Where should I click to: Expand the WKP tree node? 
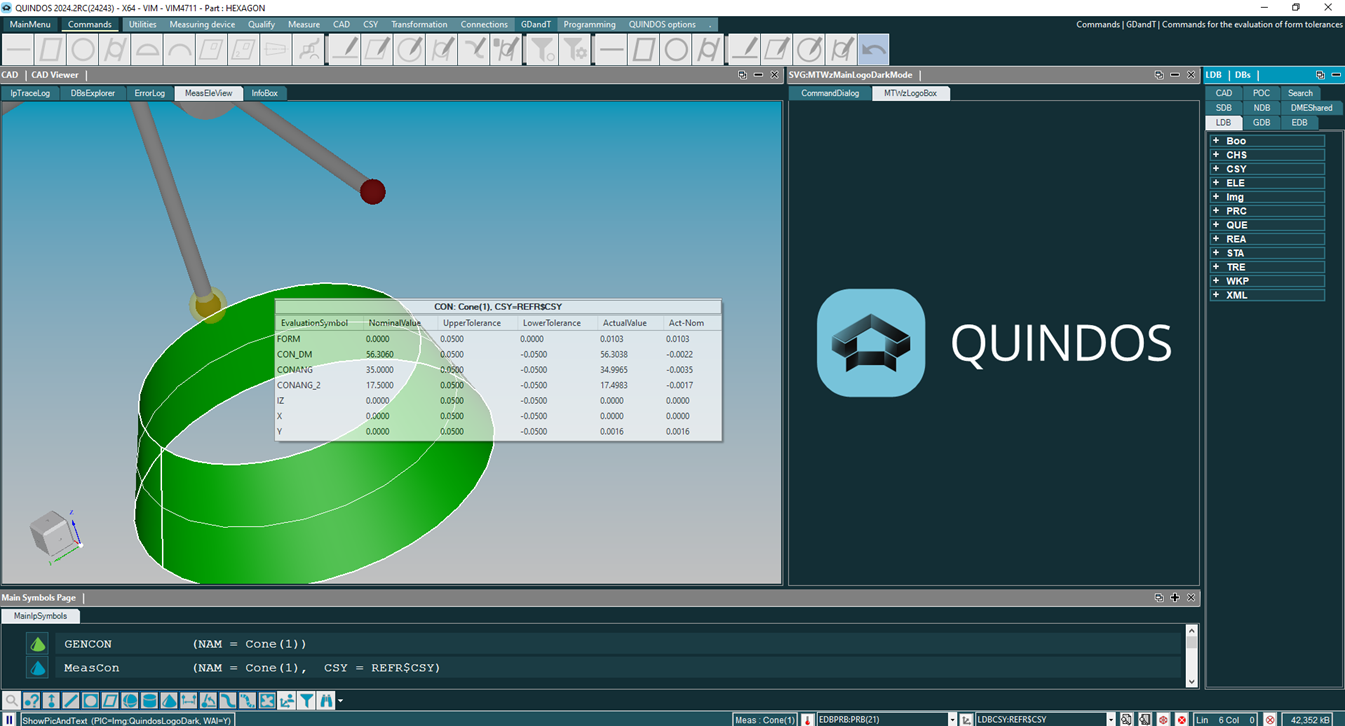(x=1216, y=281)
